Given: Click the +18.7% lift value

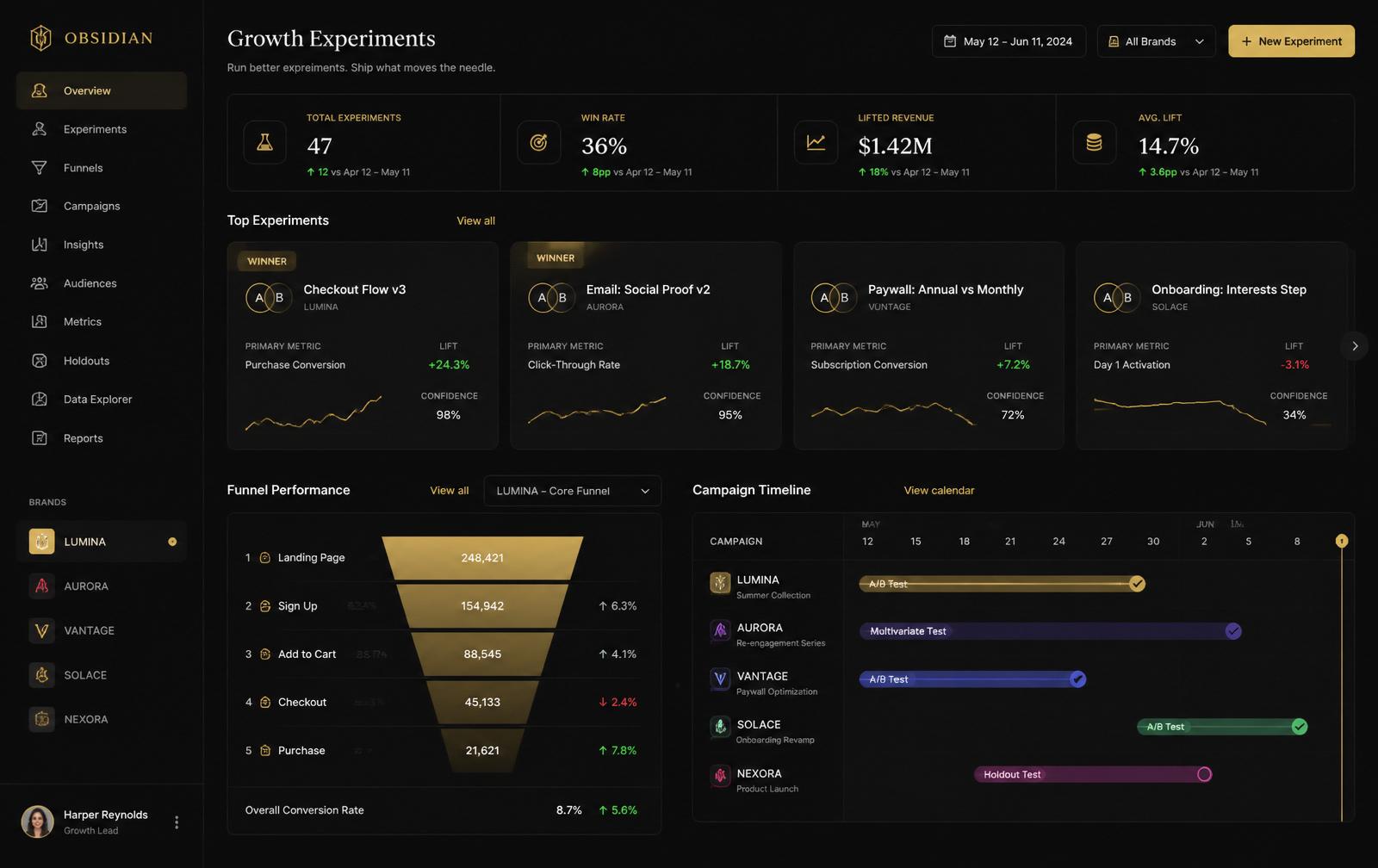Looking at the screenshot, I should [x=730, y=365].
